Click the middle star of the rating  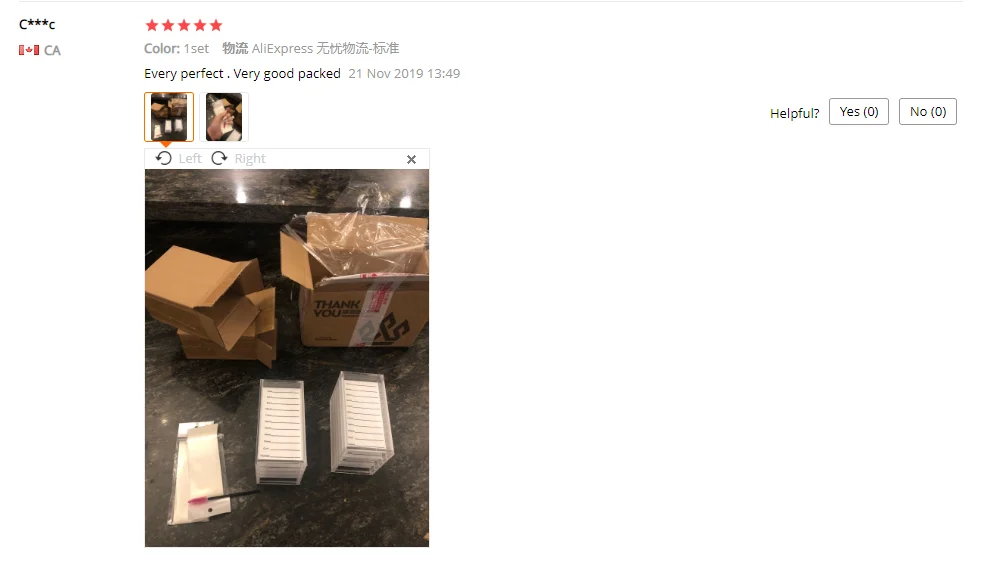click(184, 25)
